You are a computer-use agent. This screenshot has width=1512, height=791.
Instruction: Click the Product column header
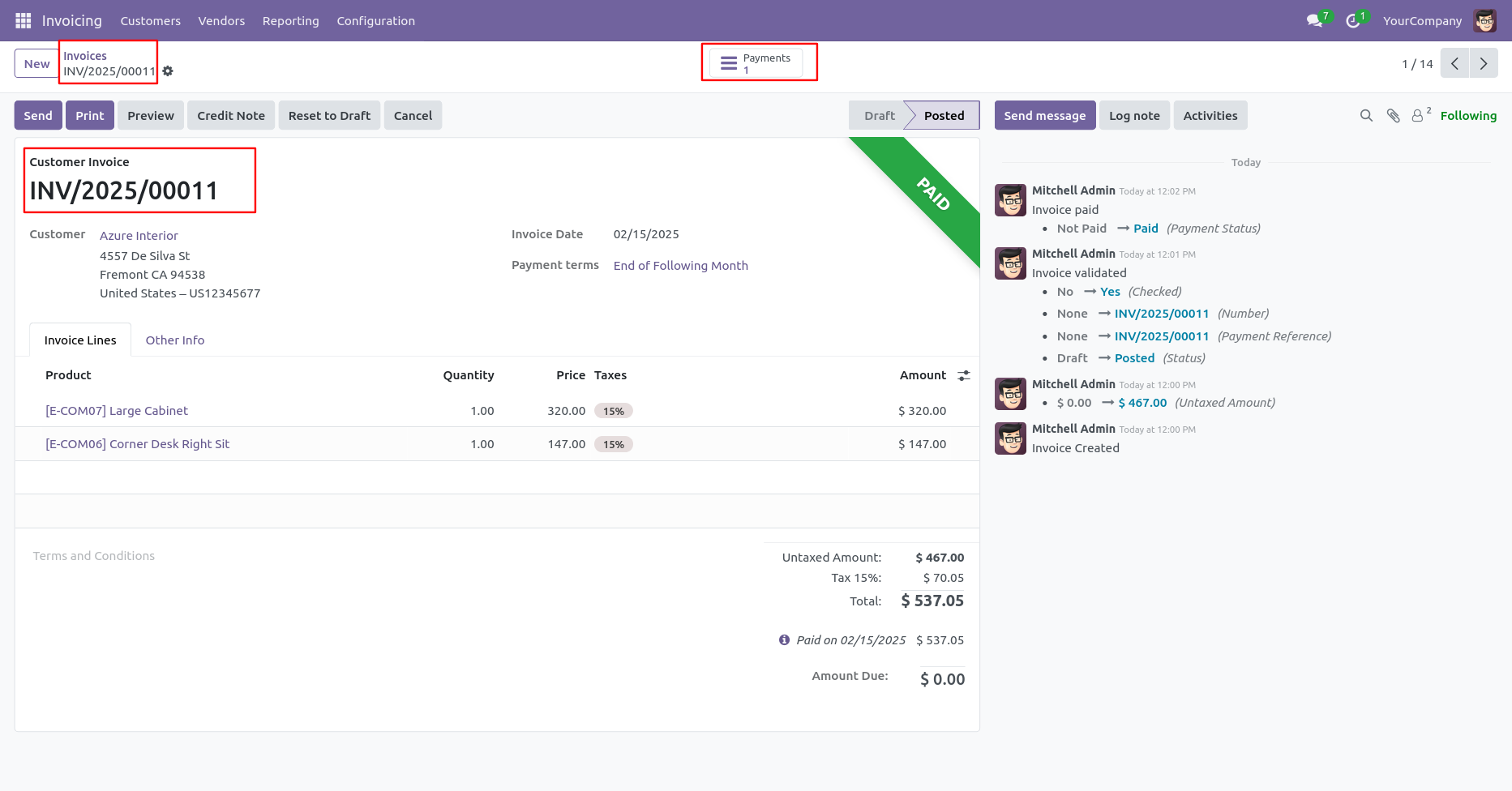pyautogui.click(x=68, y=375)
